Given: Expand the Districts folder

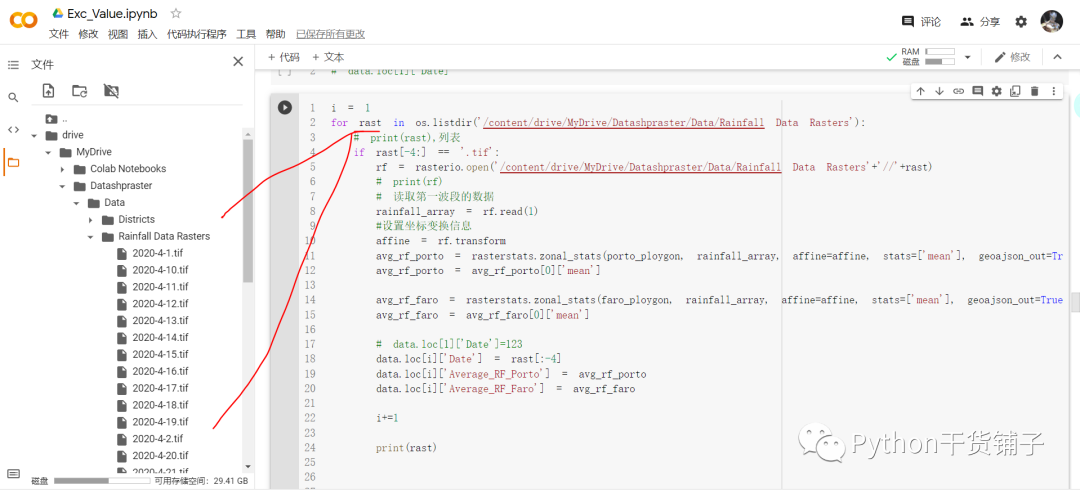Looking at the screenshot, I should (90, 220).
